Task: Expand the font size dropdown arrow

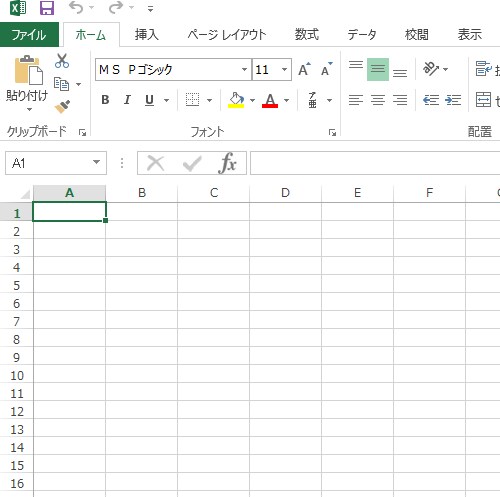Action: 285,70
